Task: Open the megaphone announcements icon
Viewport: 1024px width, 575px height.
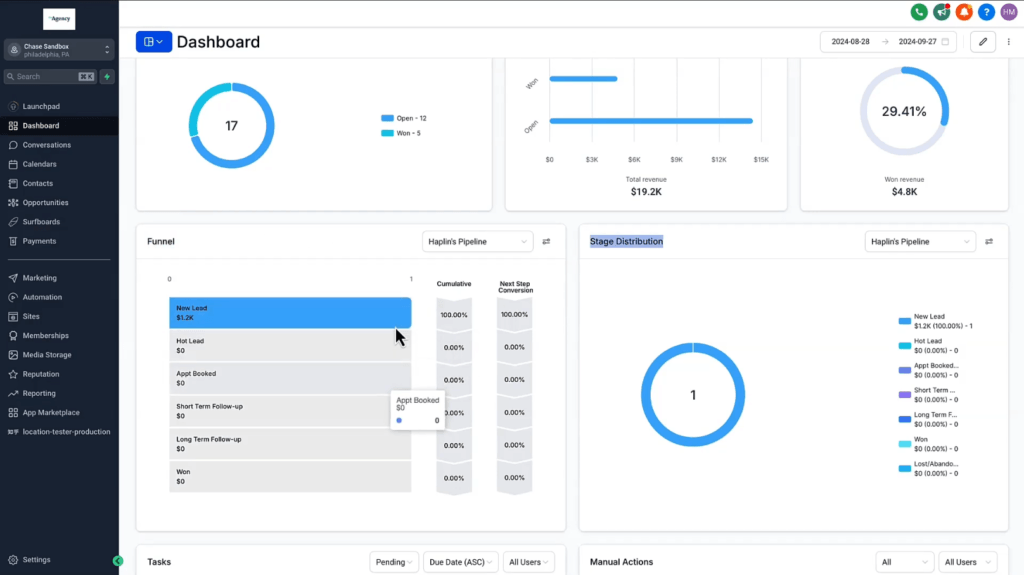Action: pos(941,12)
